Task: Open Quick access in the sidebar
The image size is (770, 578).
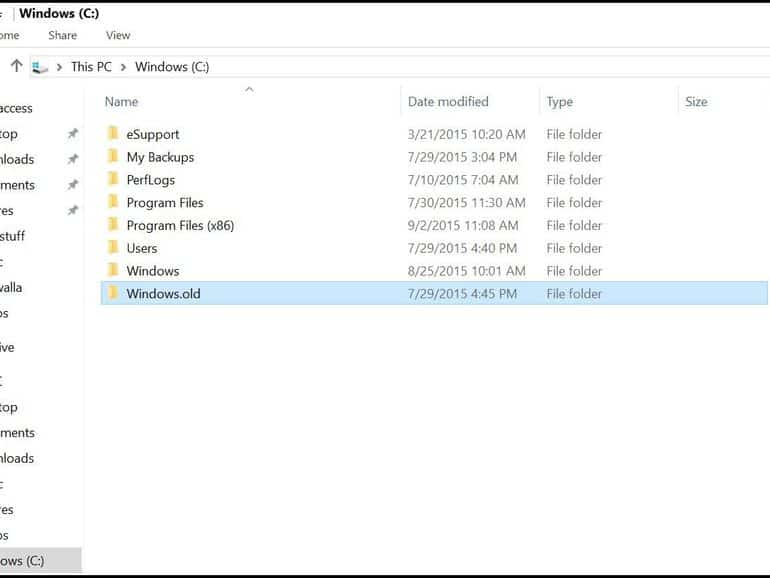Action: pos(16,108)
